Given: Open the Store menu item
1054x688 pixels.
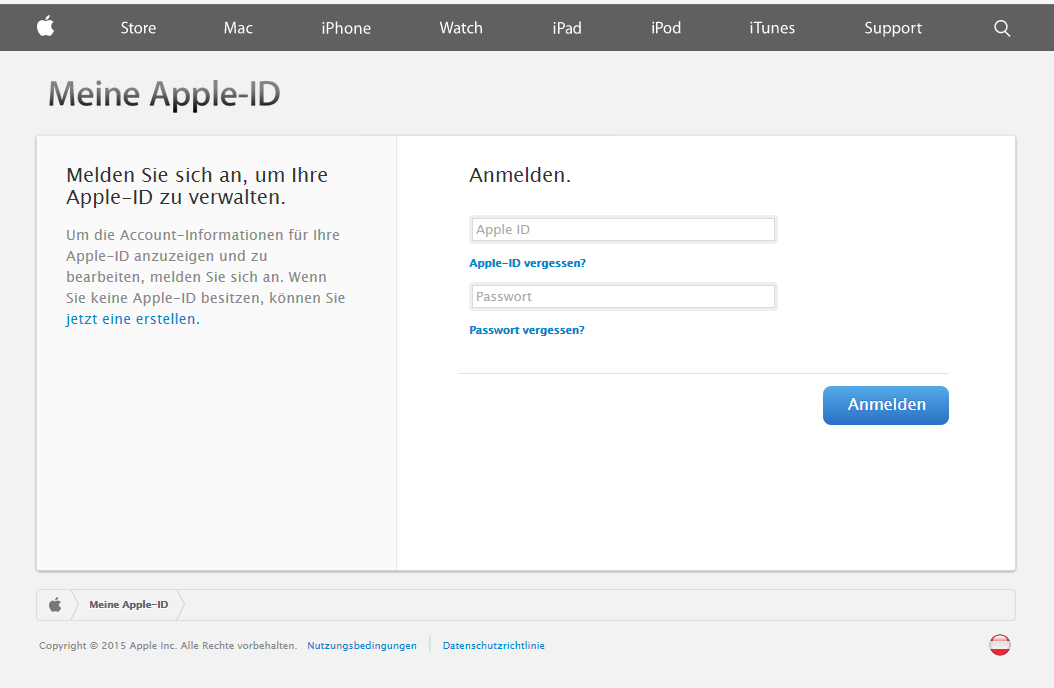Looking at the screenshot, I should pyautogui.click(x=138, y=28).
